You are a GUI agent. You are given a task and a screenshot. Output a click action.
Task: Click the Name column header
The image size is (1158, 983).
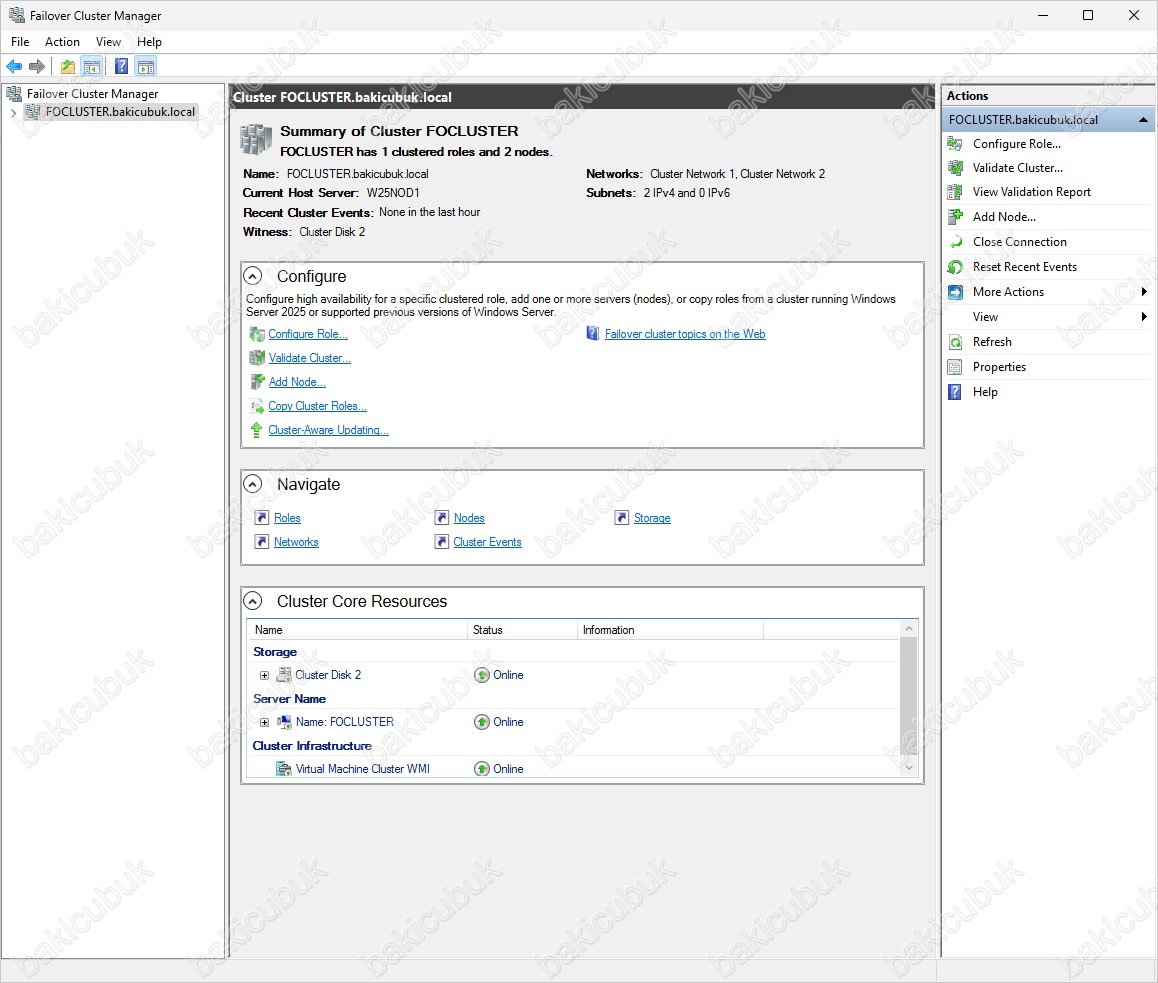click(357, 630)
